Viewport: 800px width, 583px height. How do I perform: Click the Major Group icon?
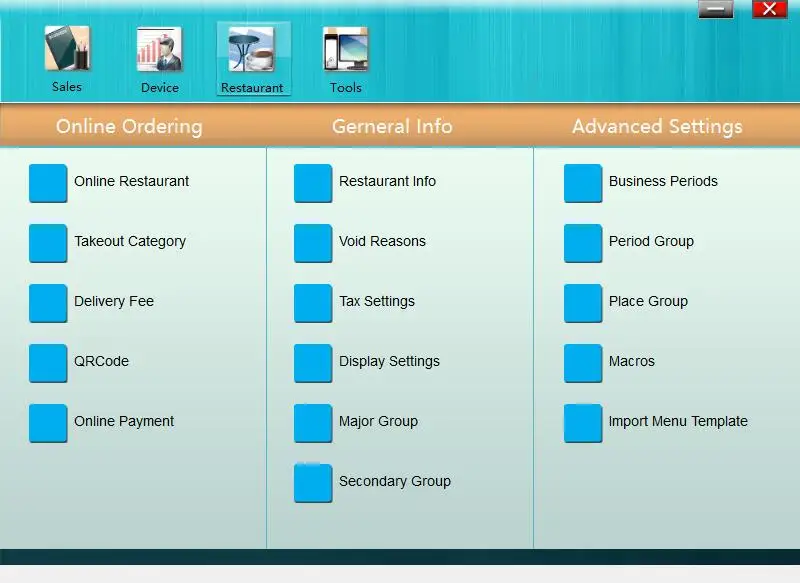click(x=313, y=423)
